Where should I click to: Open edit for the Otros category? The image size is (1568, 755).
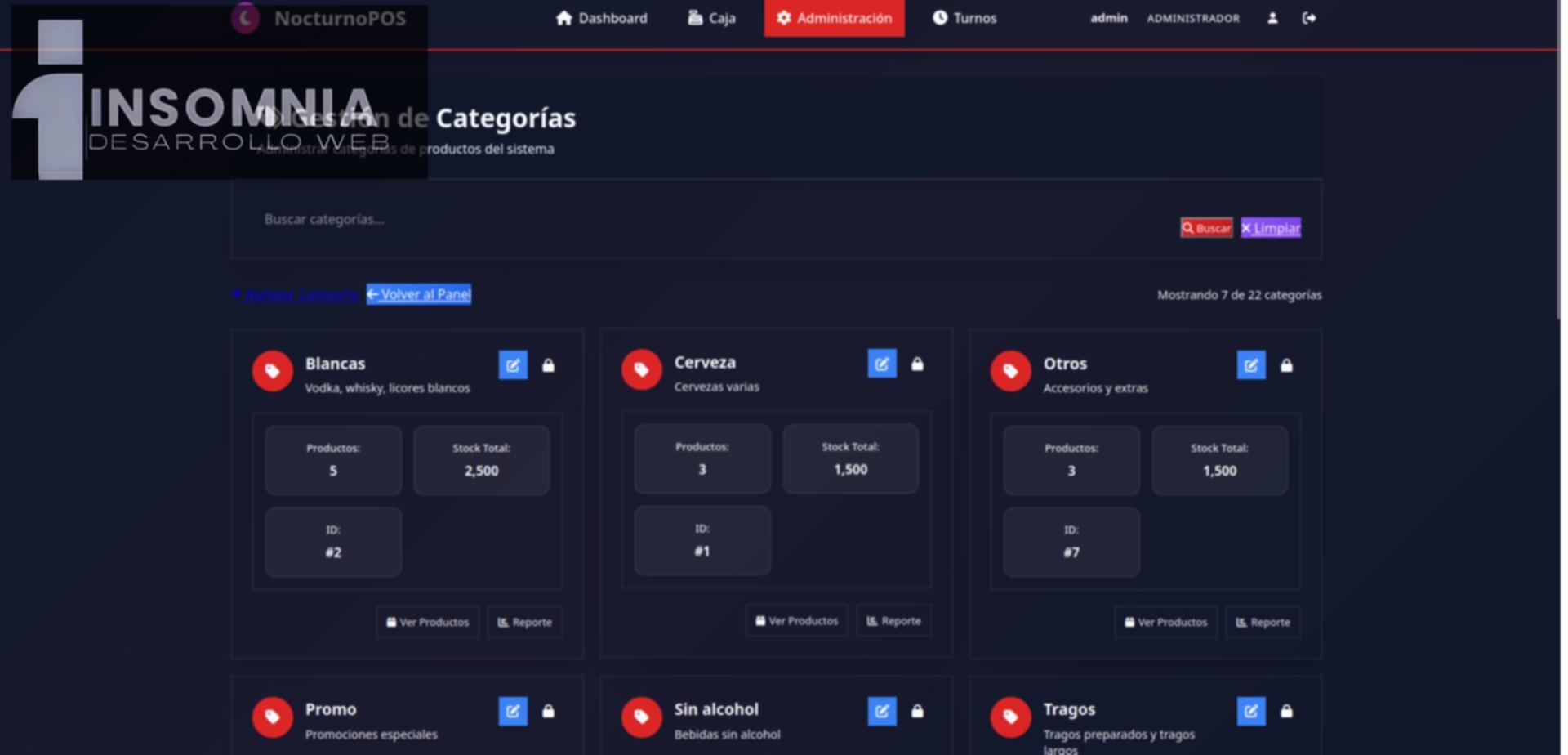click(1251, 365)
